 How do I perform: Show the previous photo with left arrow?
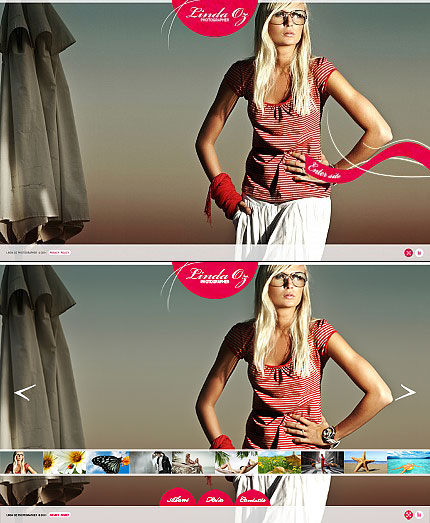25,392
